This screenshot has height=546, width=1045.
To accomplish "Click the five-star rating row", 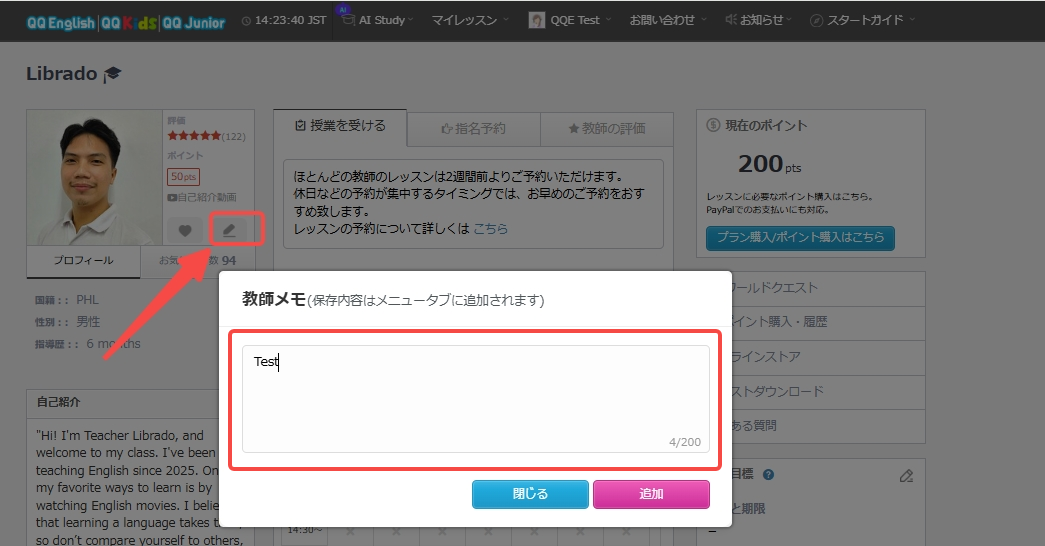I will (194, 136).
